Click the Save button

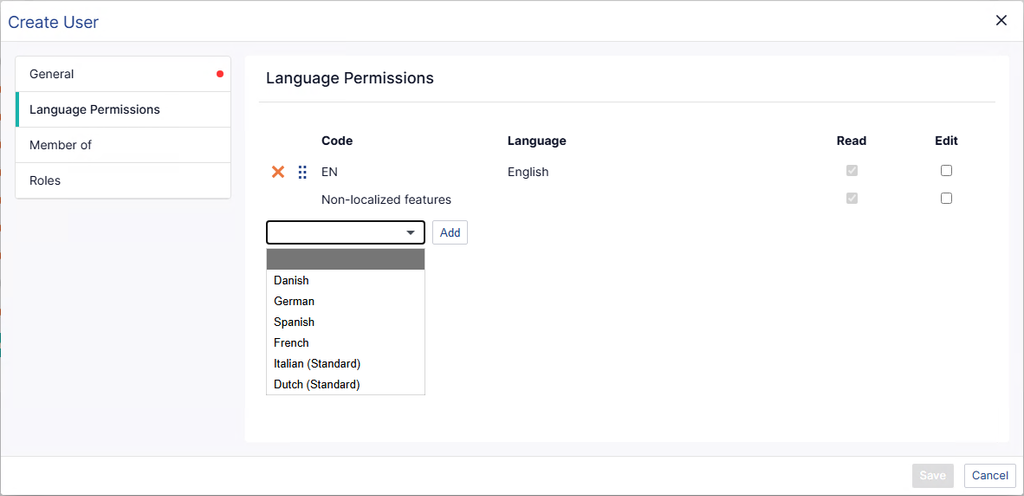933,476
